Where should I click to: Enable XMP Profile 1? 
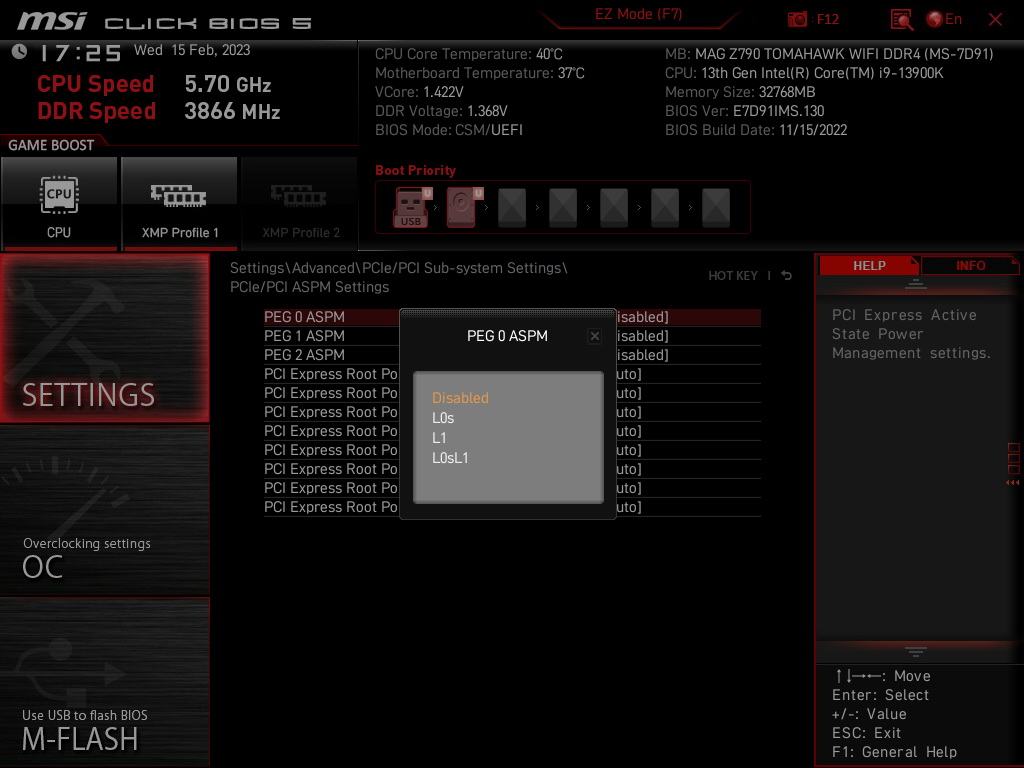click(x=179, y=204)
